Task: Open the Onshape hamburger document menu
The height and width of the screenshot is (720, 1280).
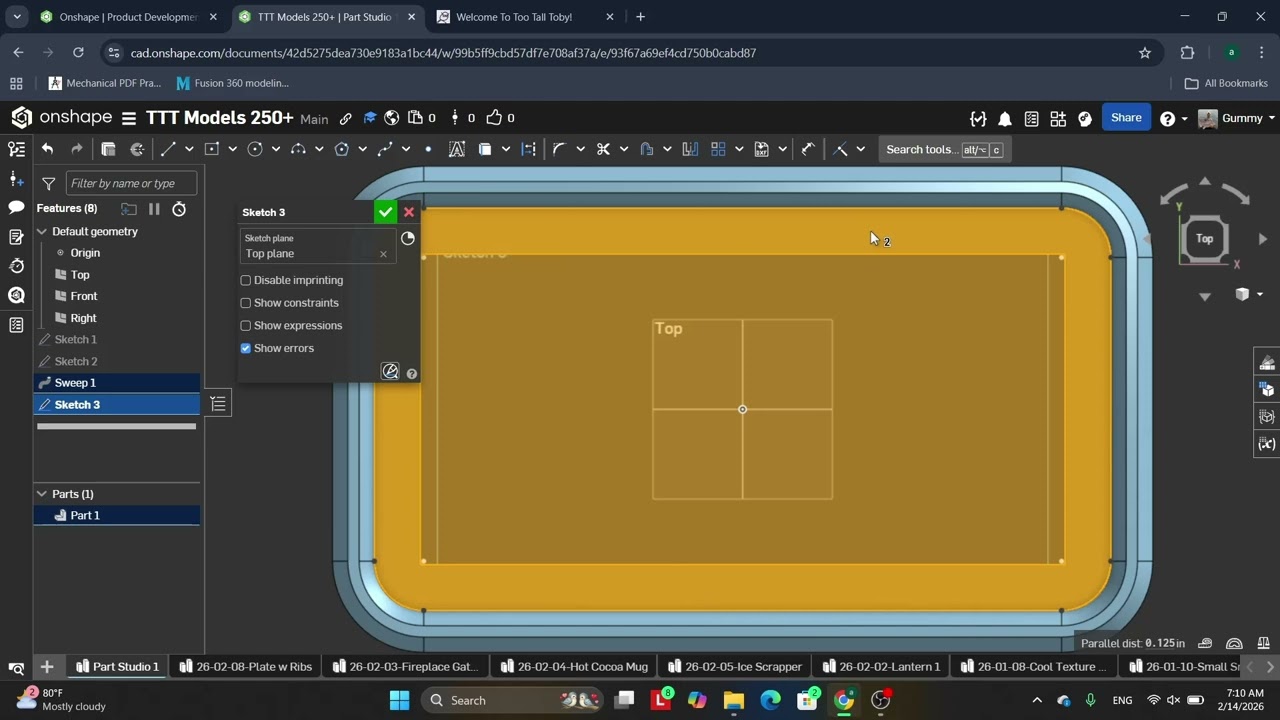Action: (x=129, y=118)
